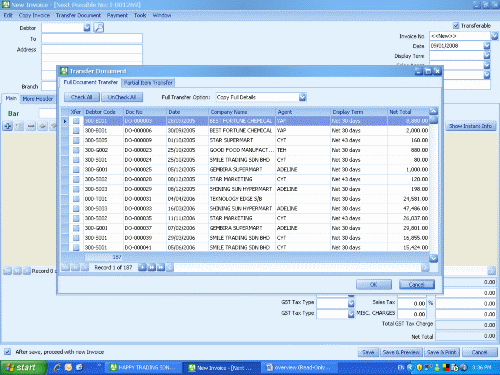This screenshot has width=500, height=375.
Task: Tick Xfer checkbox for DO-000024
Action: (76, 160)
